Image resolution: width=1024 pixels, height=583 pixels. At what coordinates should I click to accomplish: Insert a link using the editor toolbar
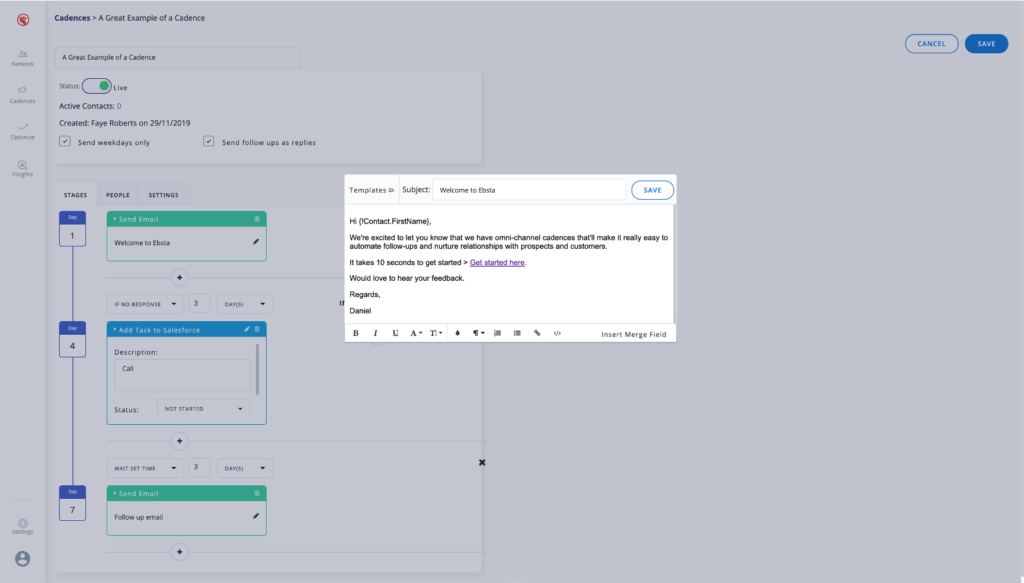[x=537, y=333]
